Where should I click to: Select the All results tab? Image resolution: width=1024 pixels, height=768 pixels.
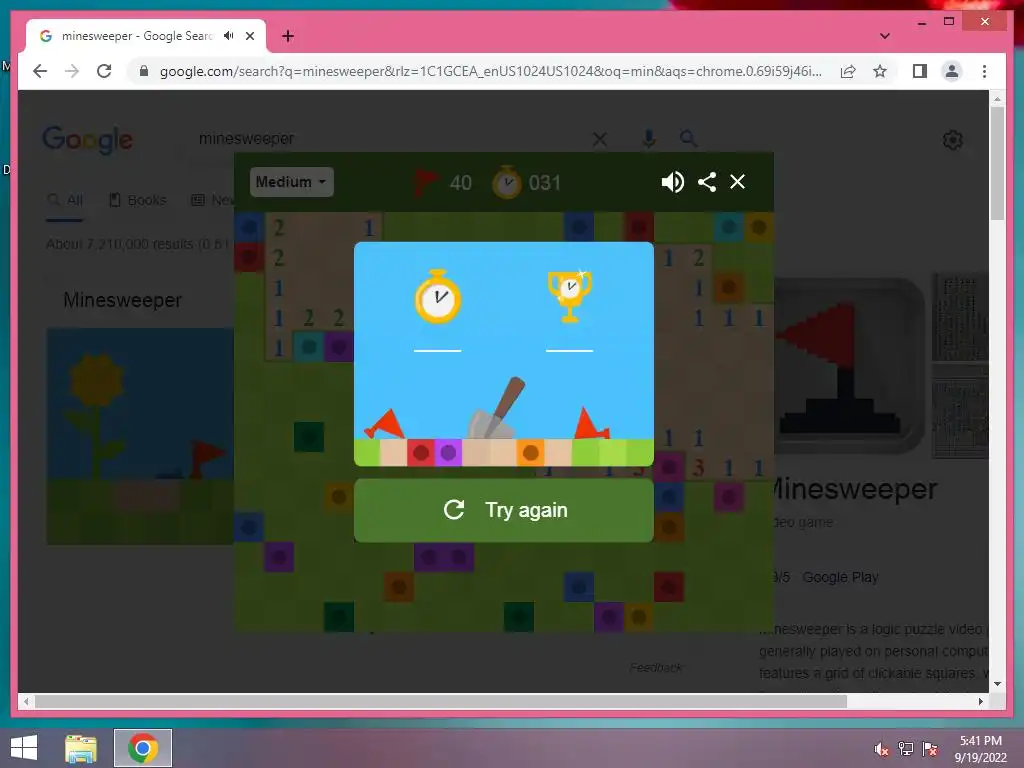[x=65, y=200]
